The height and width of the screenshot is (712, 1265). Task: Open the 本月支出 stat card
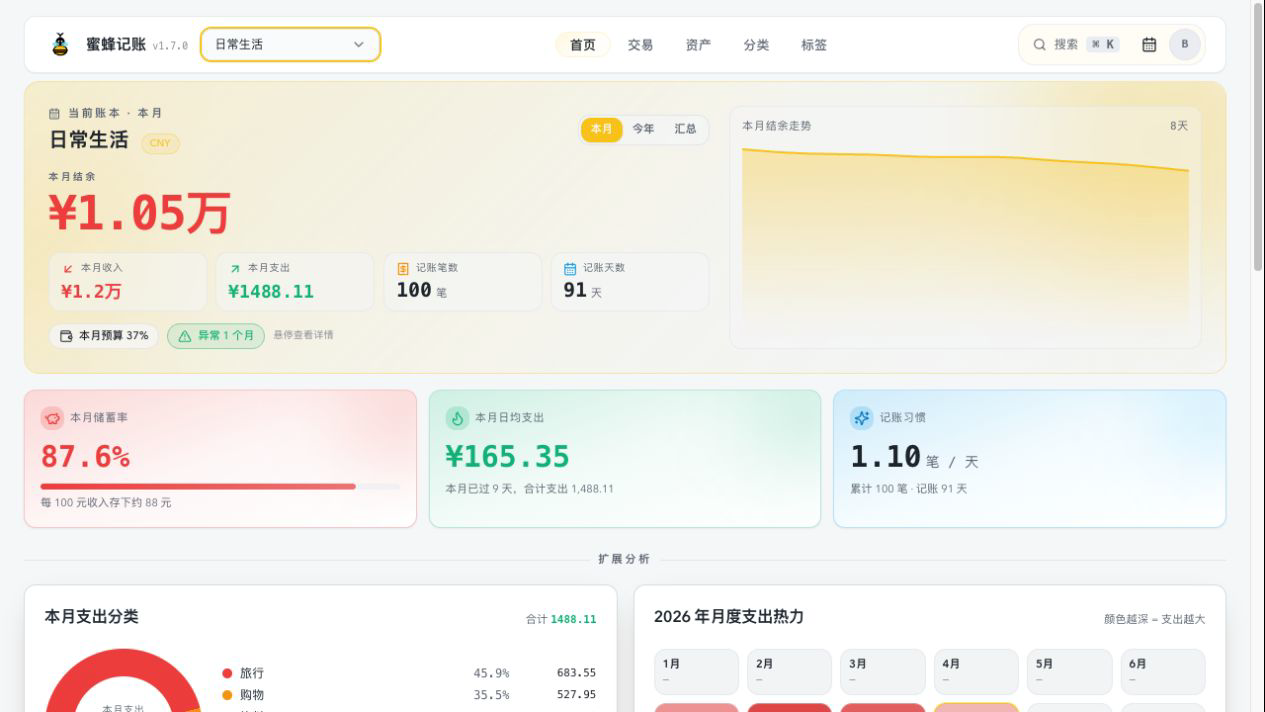(x=295, y=281)
